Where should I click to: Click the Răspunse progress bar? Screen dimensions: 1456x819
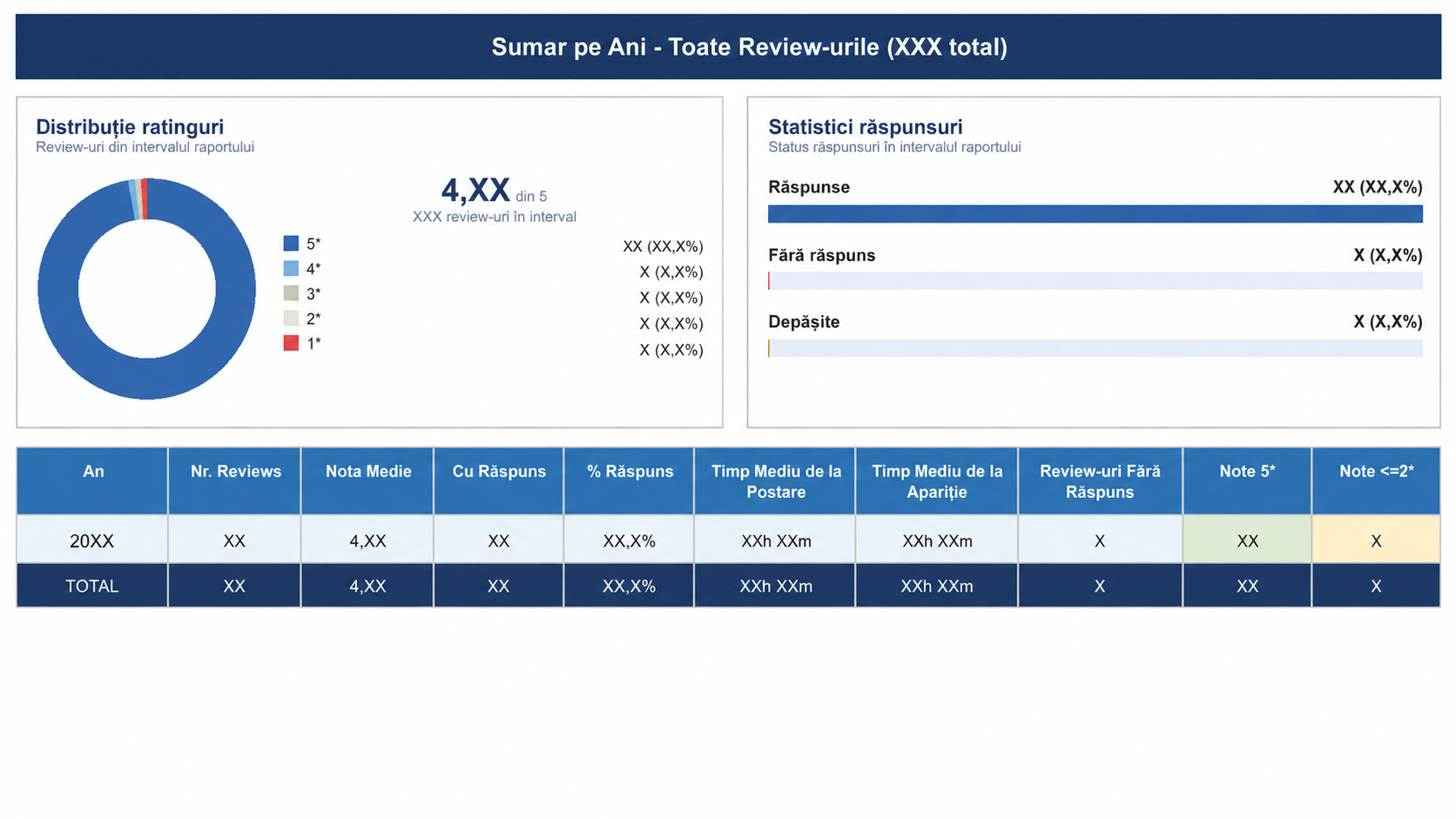point(1095,214)
